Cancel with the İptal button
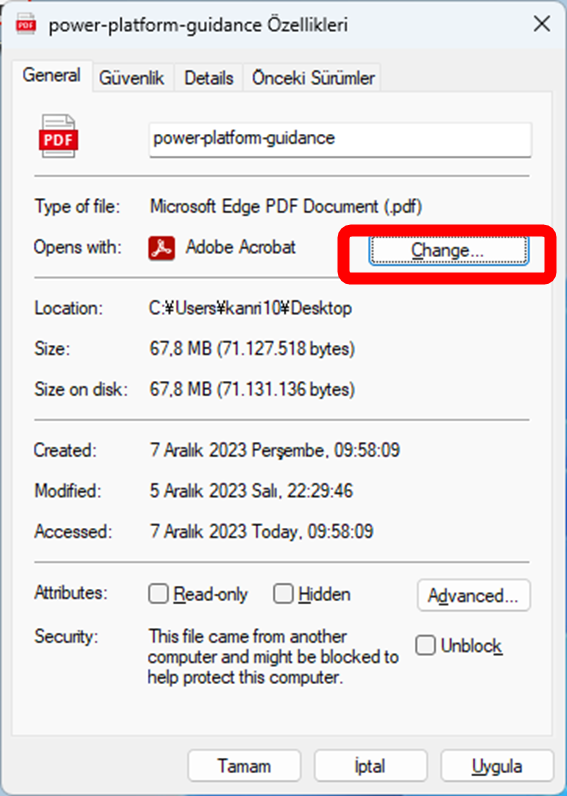567x796 pixels. point(371,766)
